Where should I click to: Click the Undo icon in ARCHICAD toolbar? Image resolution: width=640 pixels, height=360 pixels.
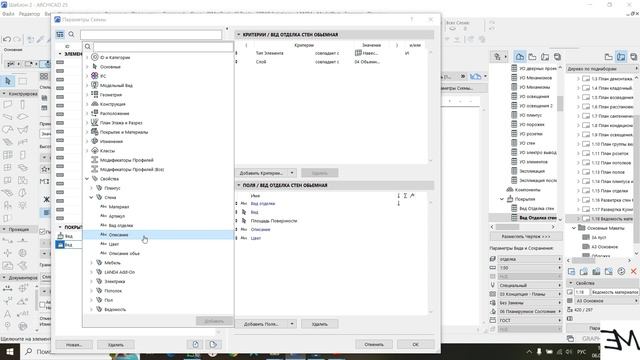click(7, 40)
